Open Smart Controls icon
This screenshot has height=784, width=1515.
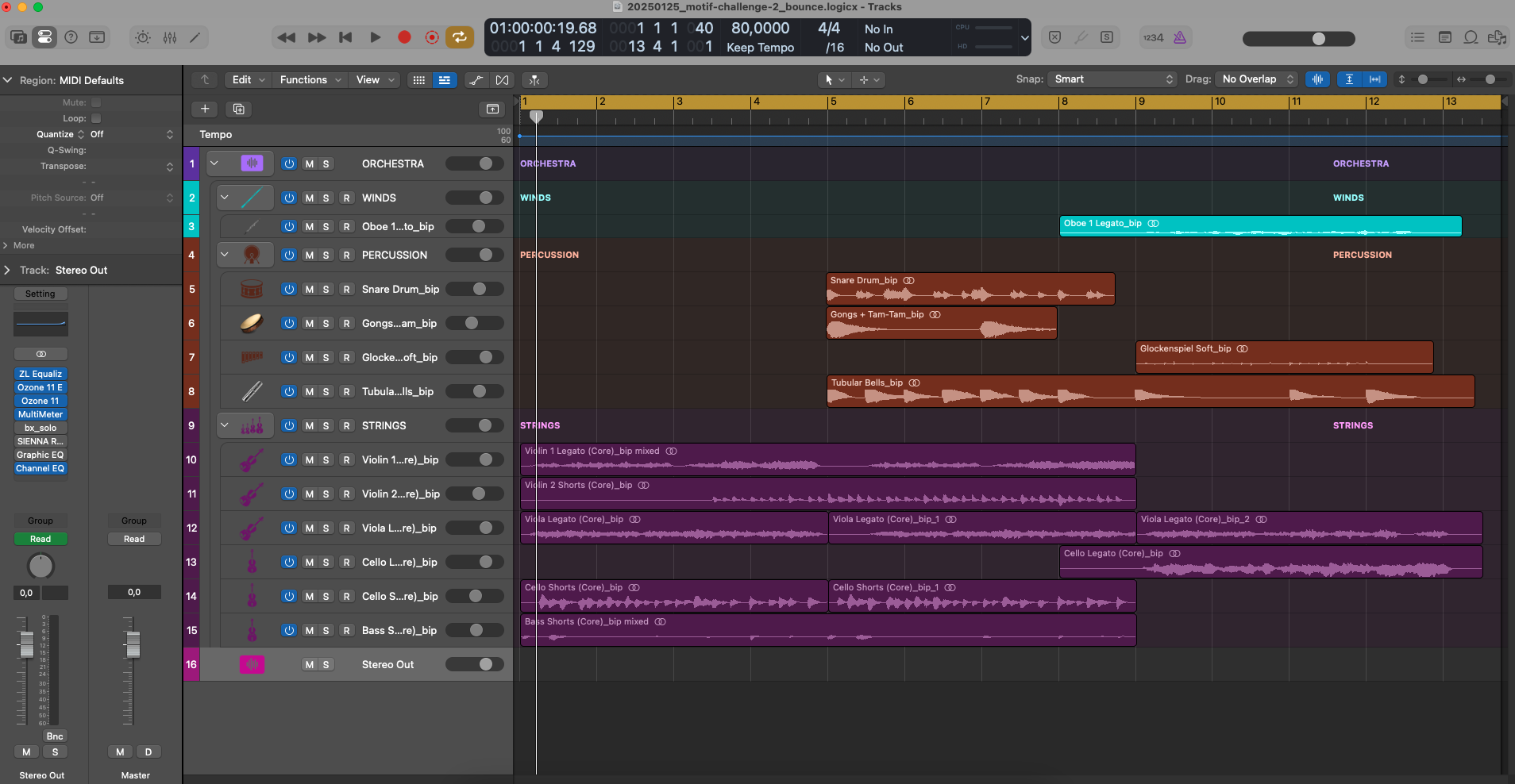tap(143, 37)
